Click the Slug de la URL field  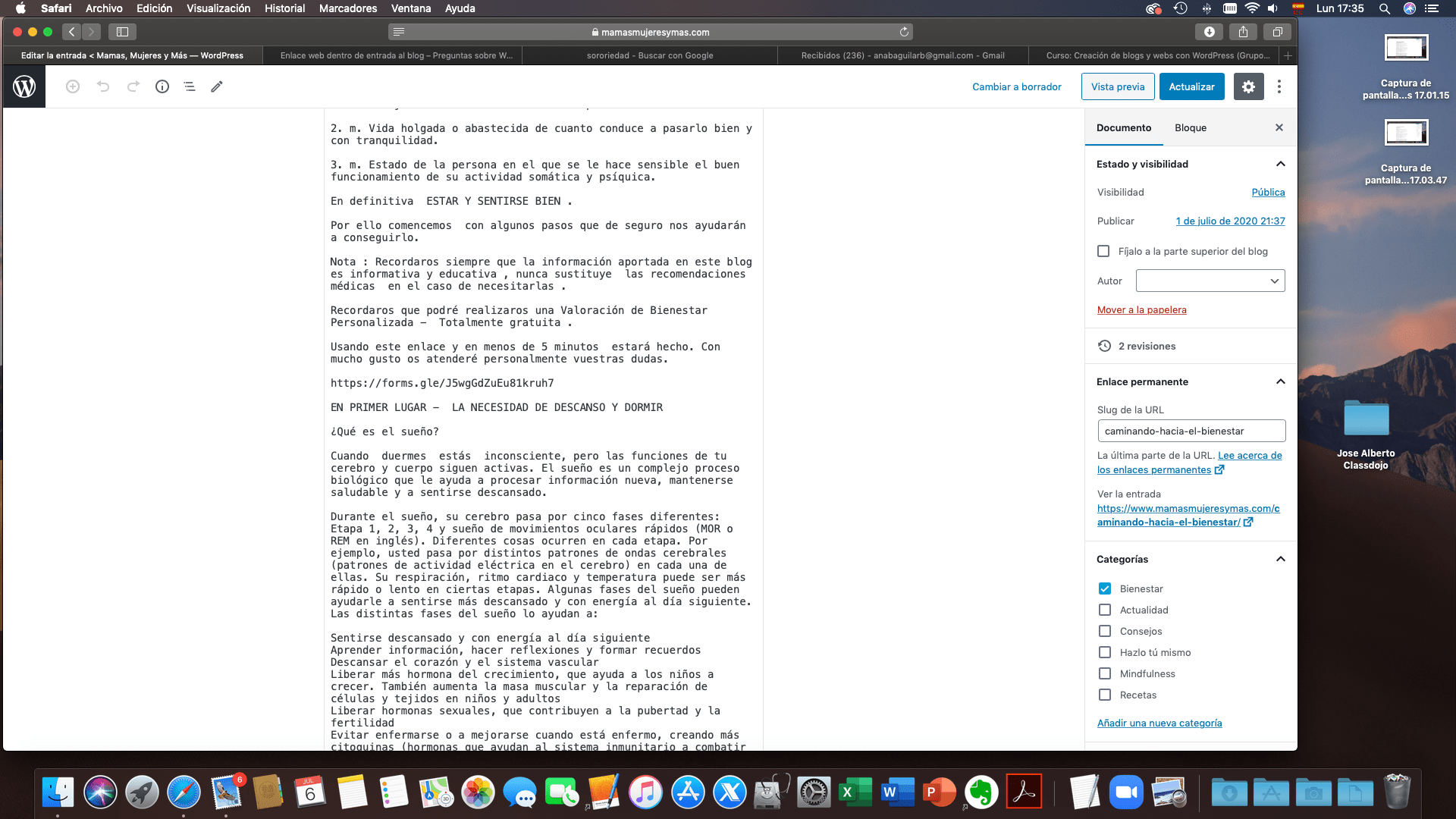(1191, 431)
